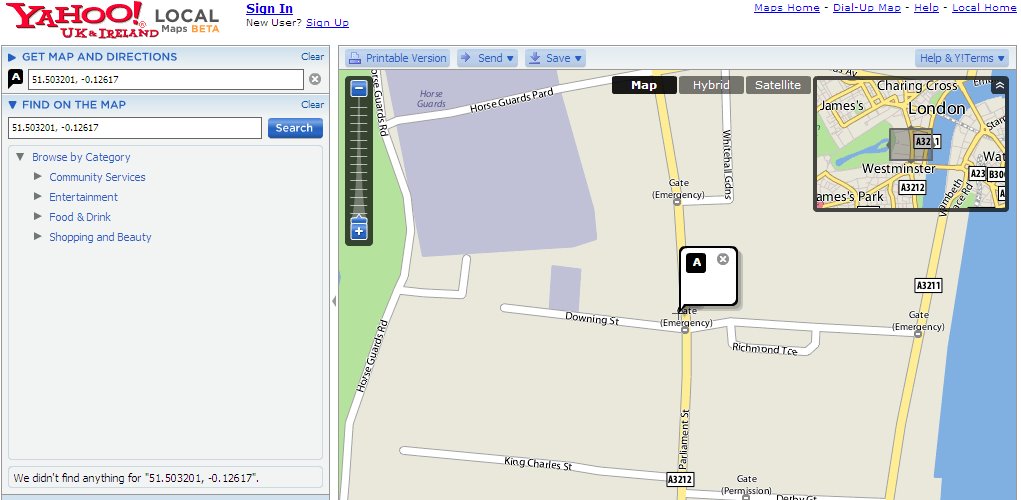The image size is (1021, 500).
Task: Open the Local Home link
Action: (984, 8)
